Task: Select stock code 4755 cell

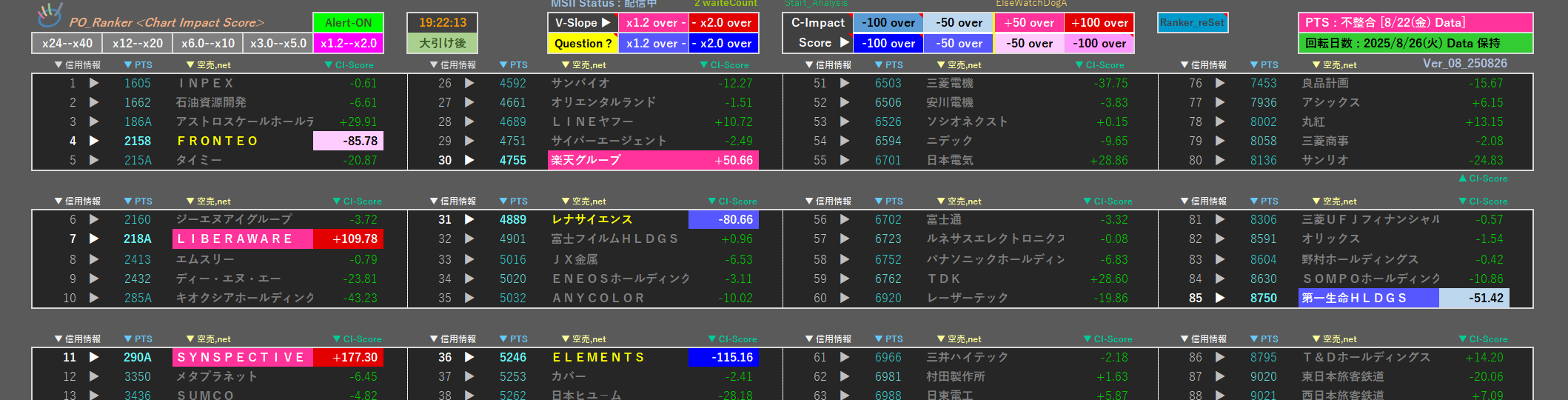Action: 513,160
